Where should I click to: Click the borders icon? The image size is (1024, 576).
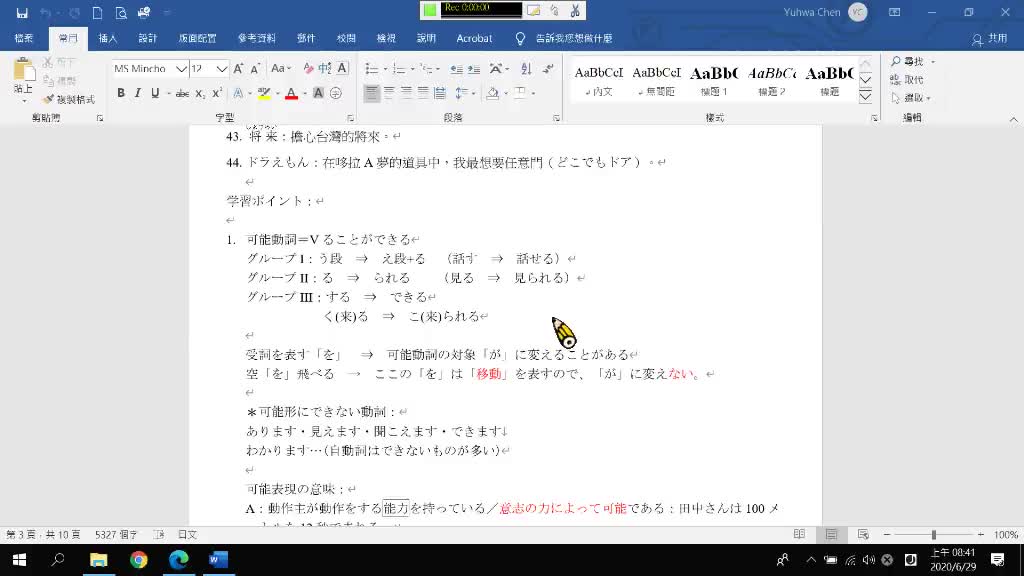tap(520, 93)
